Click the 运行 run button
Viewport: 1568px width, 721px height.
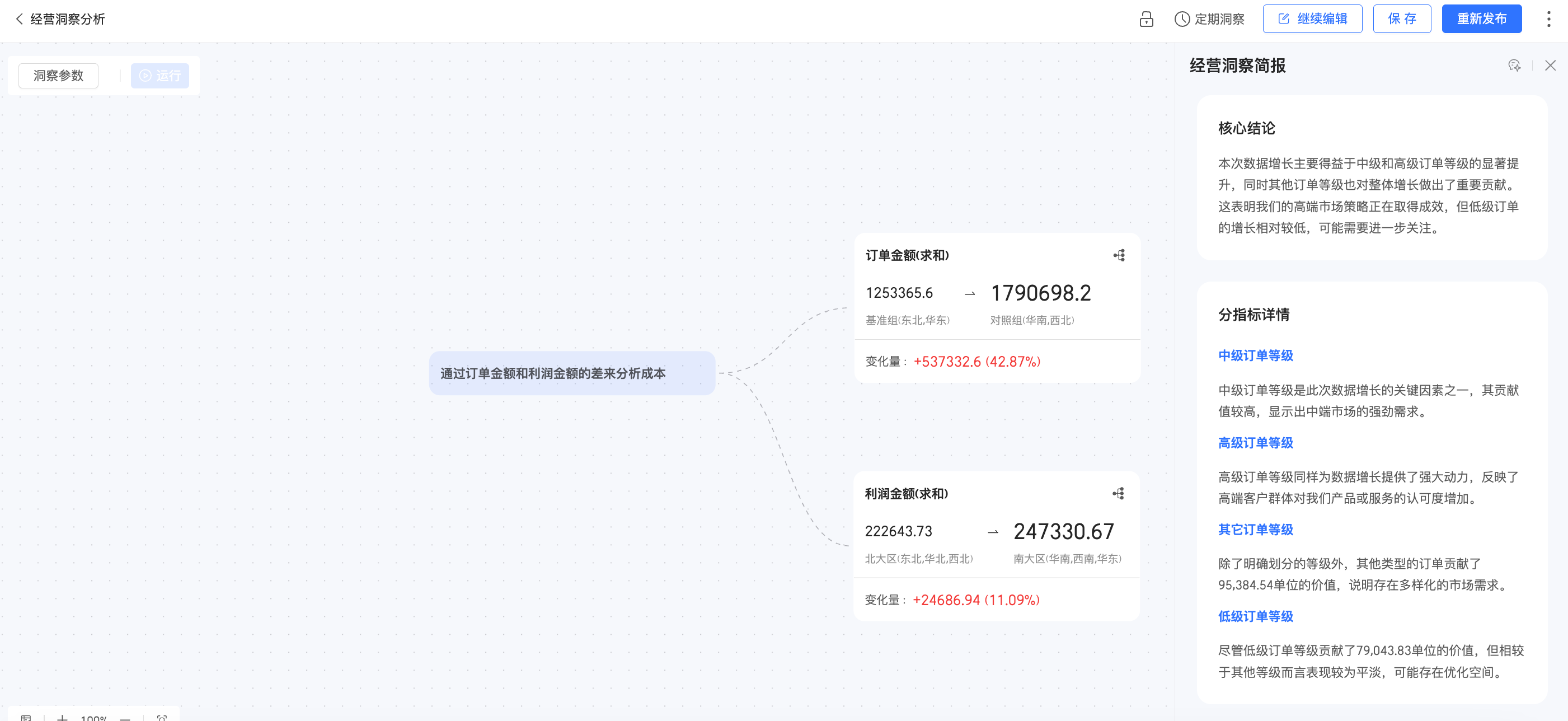point(160,76)
